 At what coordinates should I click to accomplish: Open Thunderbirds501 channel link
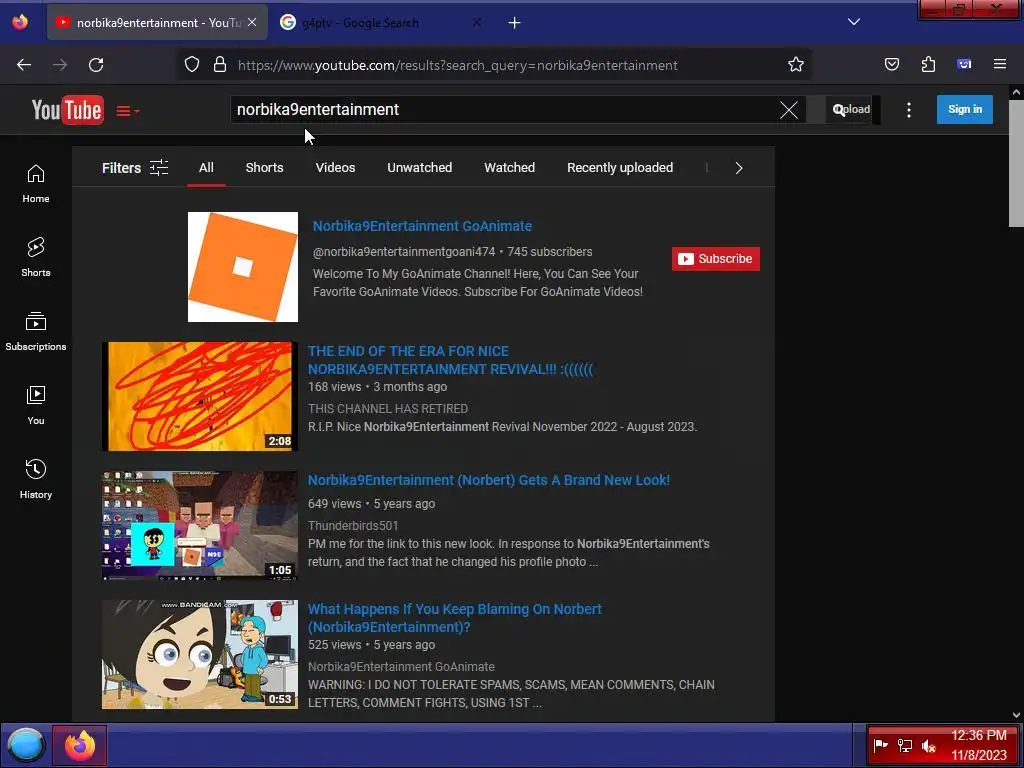353,526
